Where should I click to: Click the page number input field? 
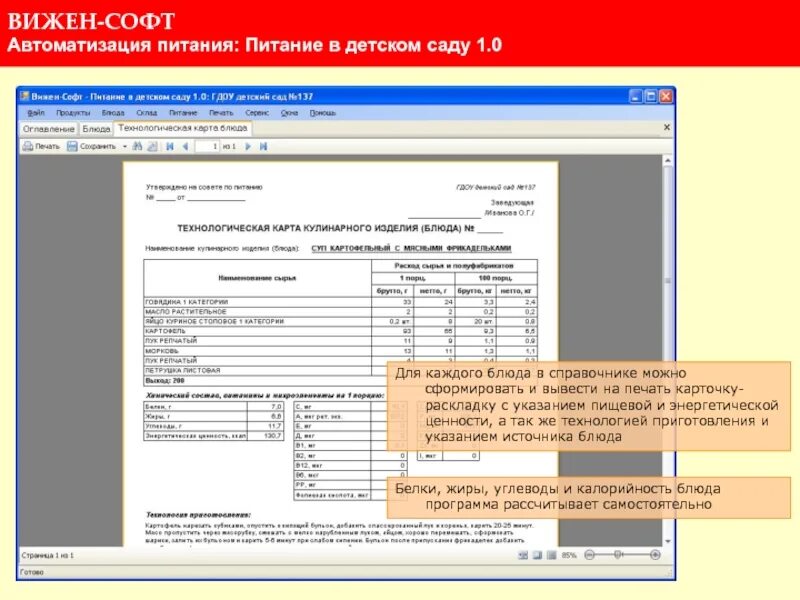[207, 146]
